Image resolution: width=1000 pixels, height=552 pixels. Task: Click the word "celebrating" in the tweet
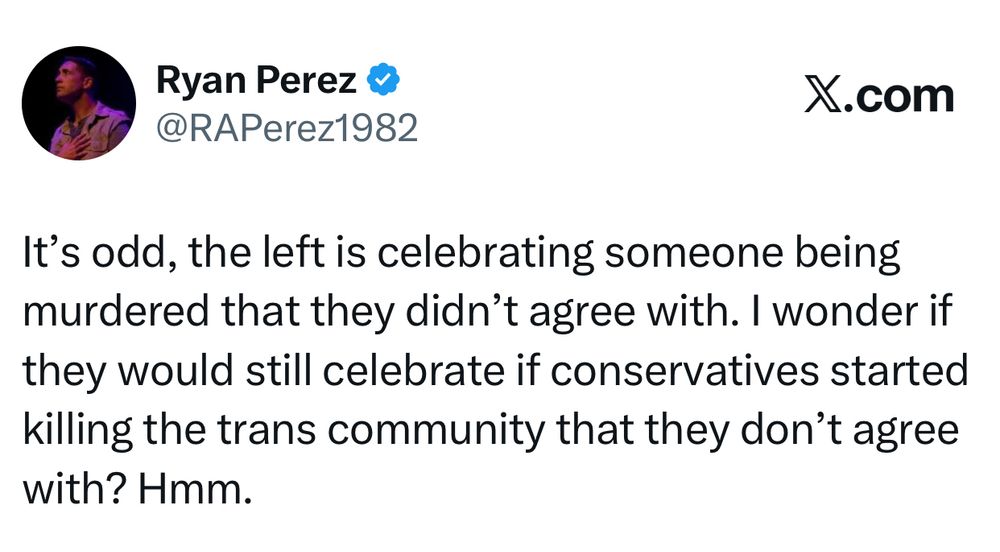tap(485, 252)
